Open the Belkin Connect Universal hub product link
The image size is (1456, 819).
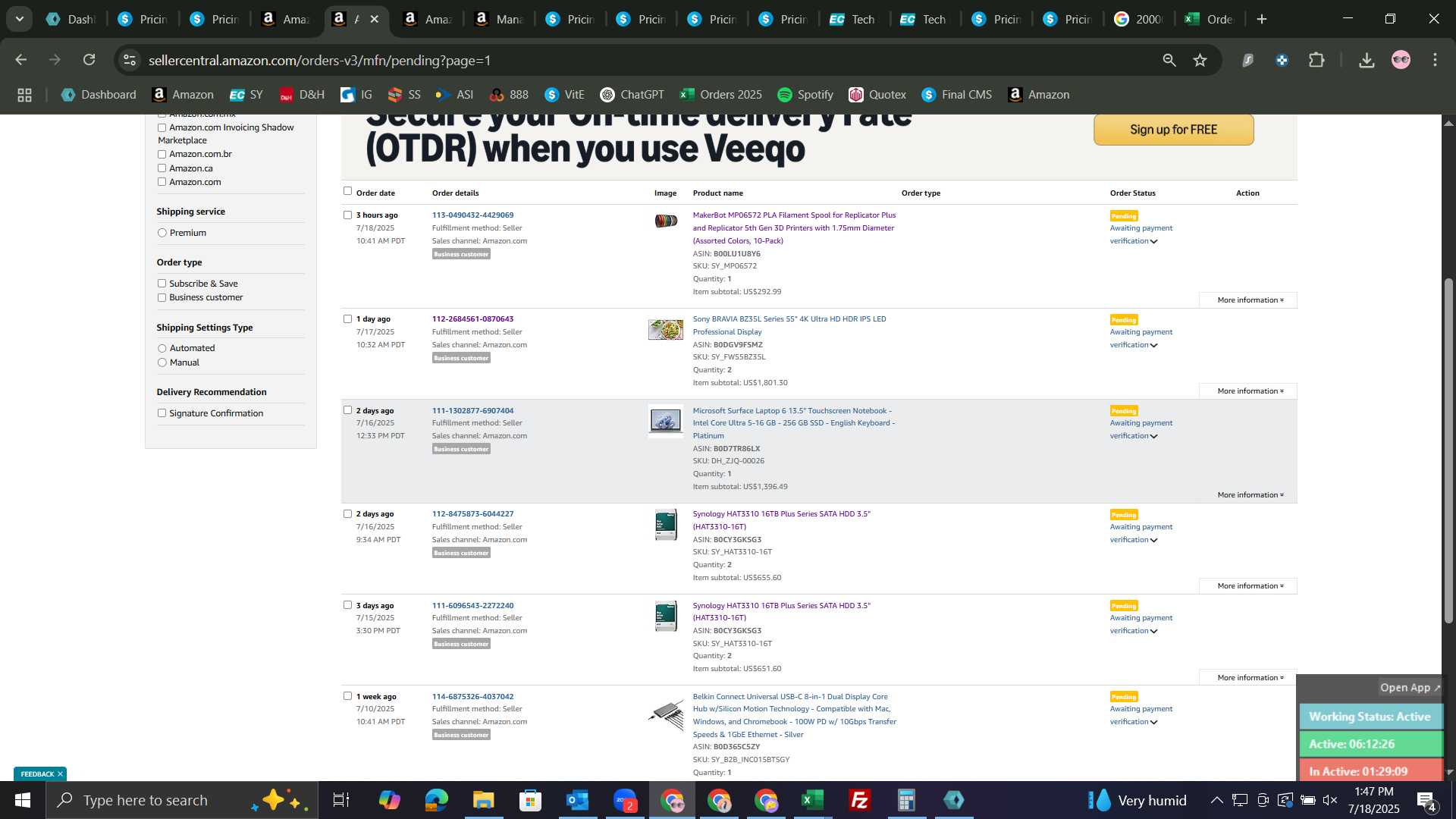(794, 716)
